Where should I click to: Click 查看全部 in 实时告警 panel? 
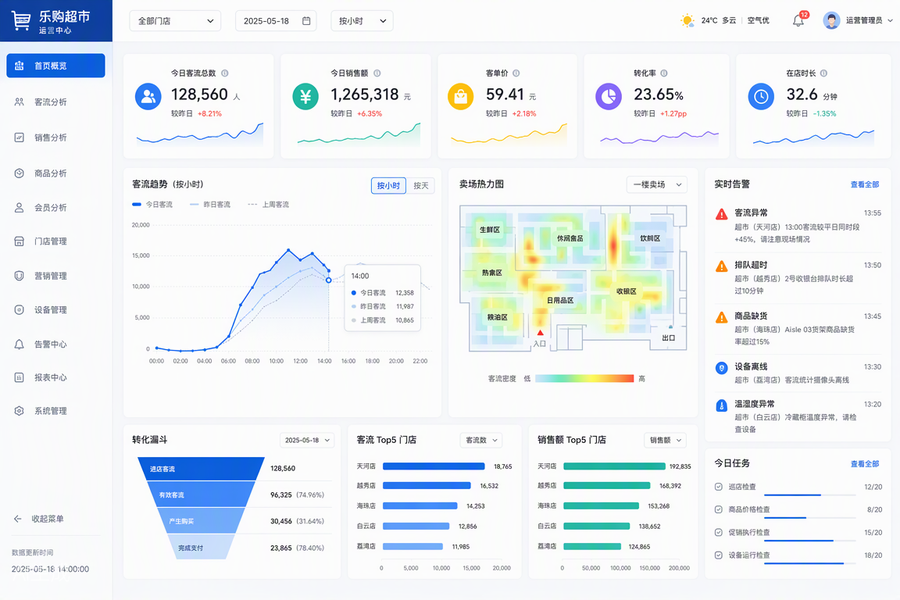coord(864,185)
